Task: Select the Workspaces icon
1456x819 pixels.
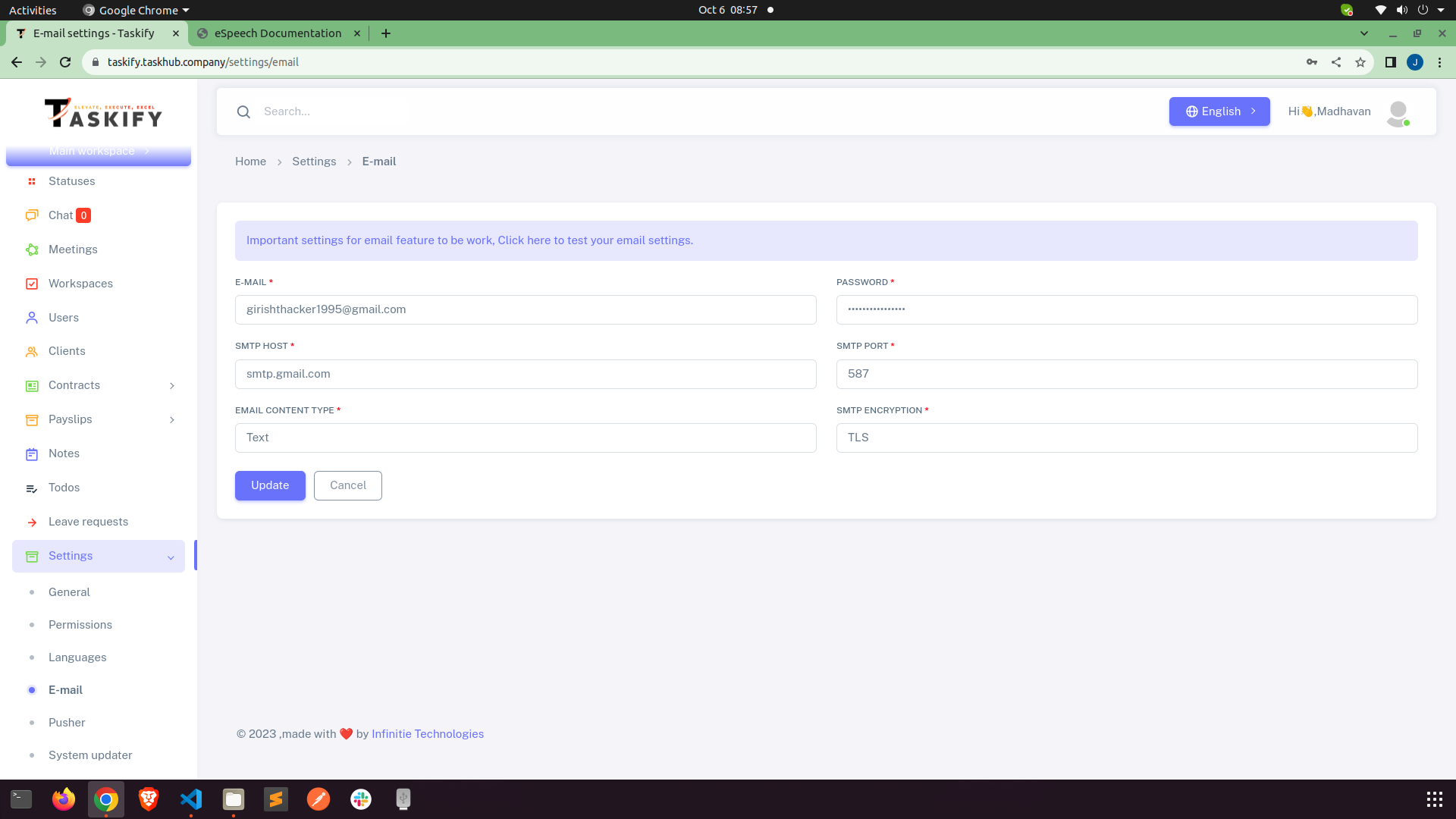Action: point(32,284)
